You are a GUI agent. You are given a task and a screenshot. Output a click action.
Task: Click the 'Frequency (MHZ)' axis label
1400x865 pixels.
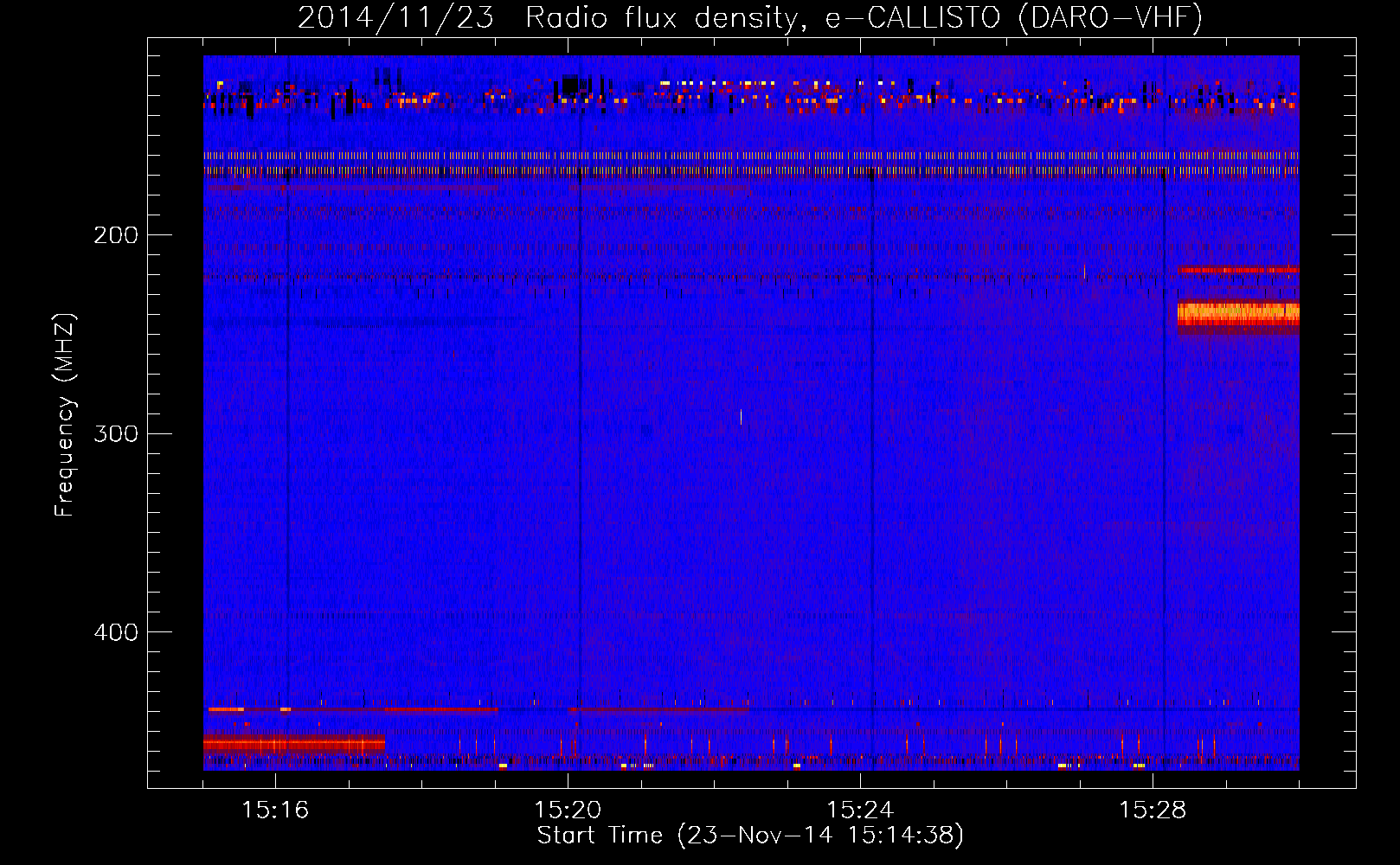65,415
